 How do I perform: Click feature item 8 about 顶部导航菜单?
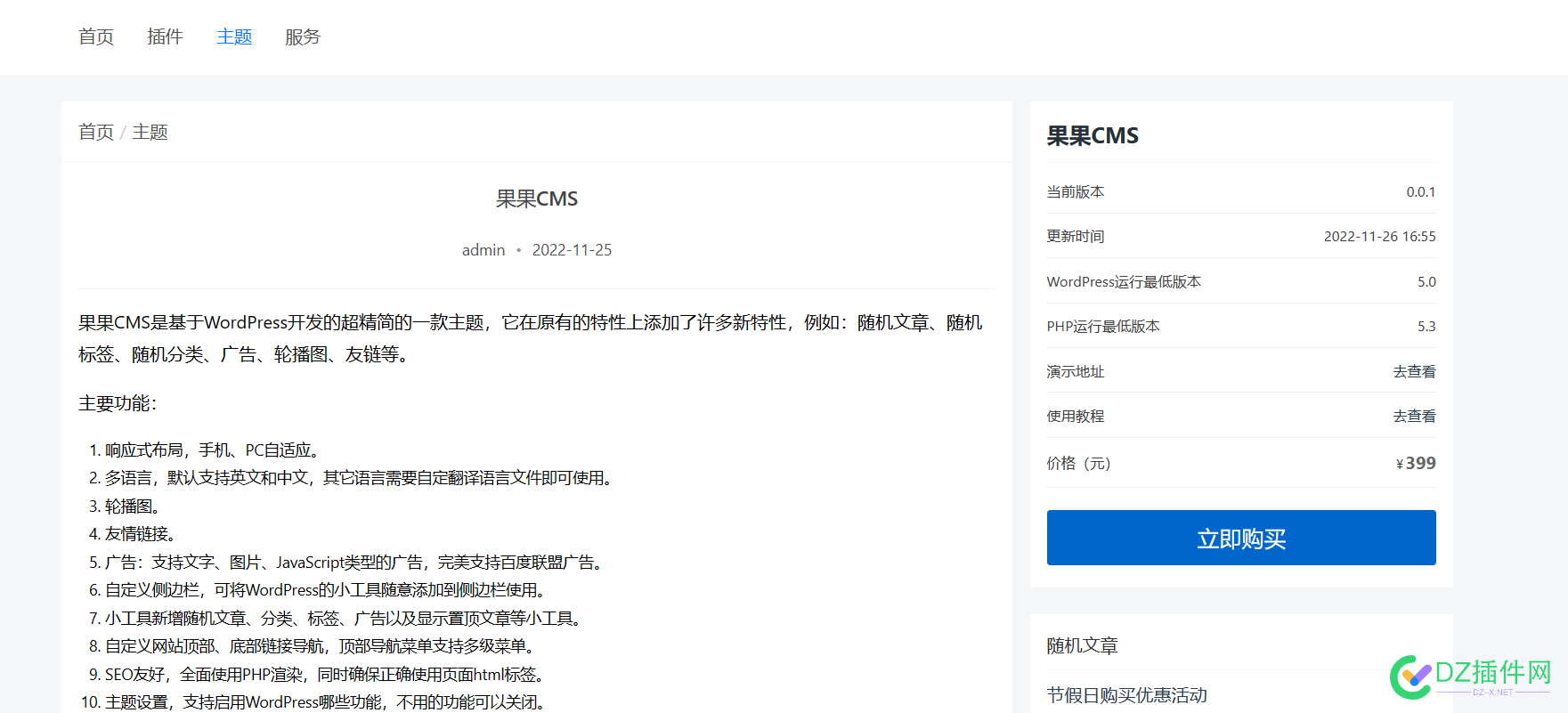[x=320, y=646]
